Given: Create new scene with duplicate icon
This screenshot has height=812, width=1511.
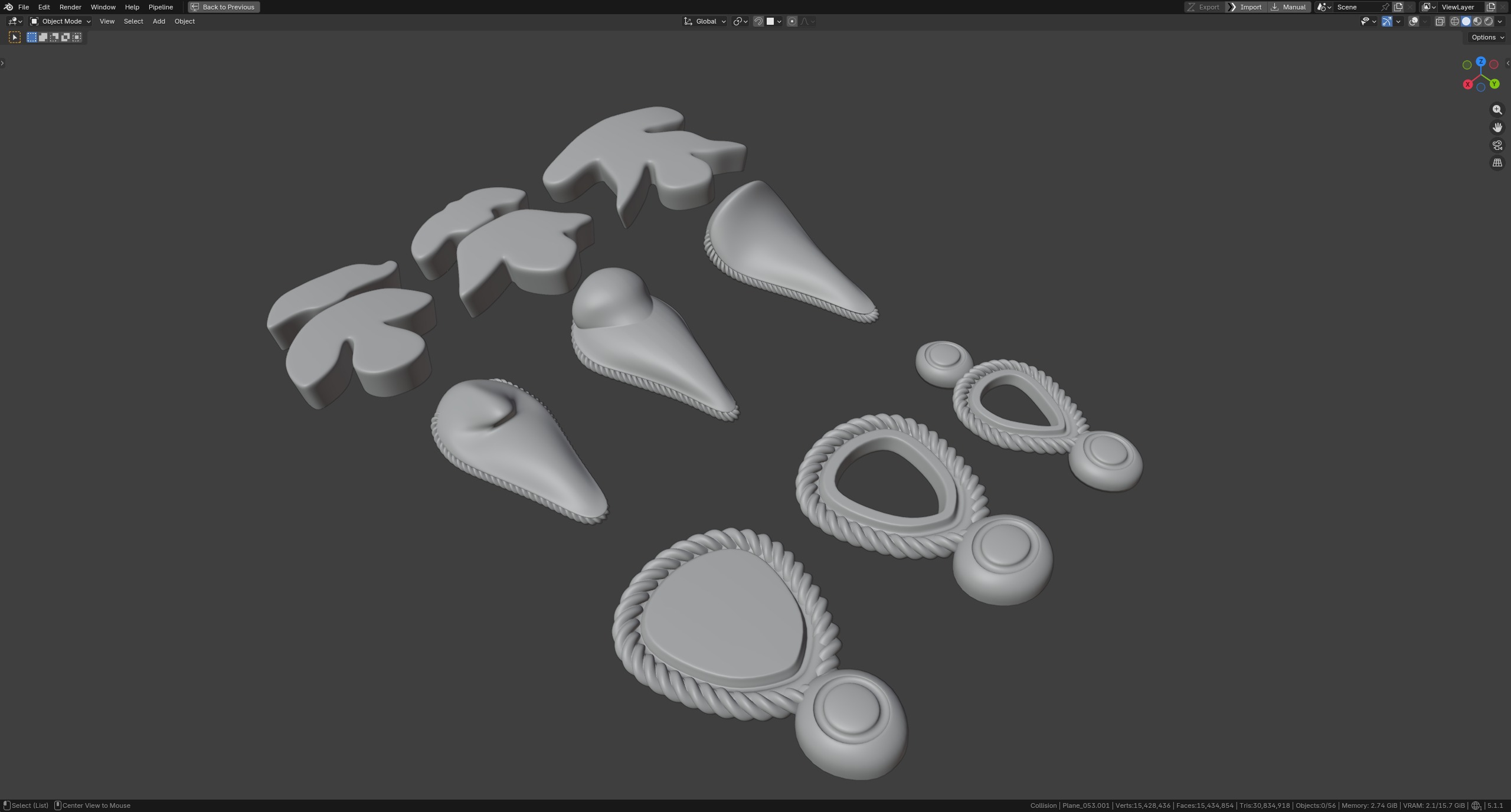Looking at the screenshot, I should click(1398, 7).
